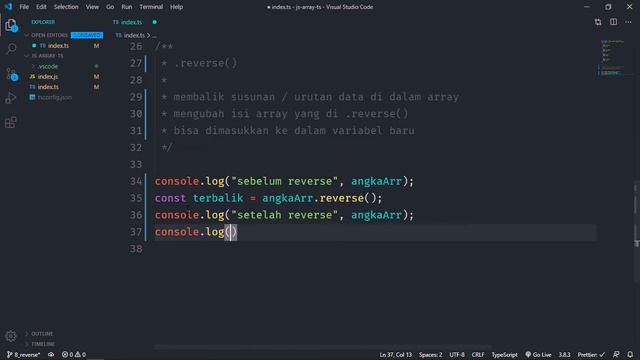Open the Search view icon
The height and width of the screenshot is (360, 640).
coord(11,49)
